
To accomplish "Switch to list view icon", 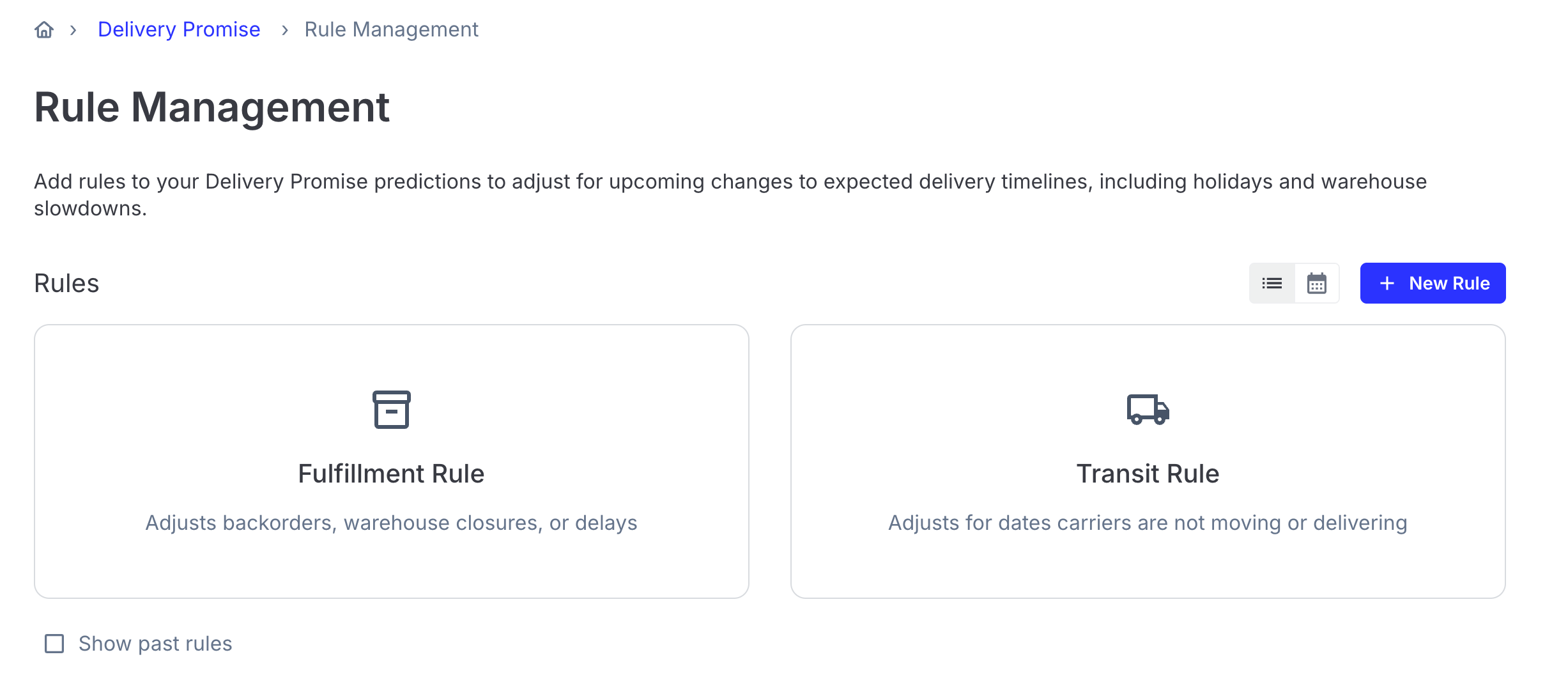I will [x=1272, y=283].
